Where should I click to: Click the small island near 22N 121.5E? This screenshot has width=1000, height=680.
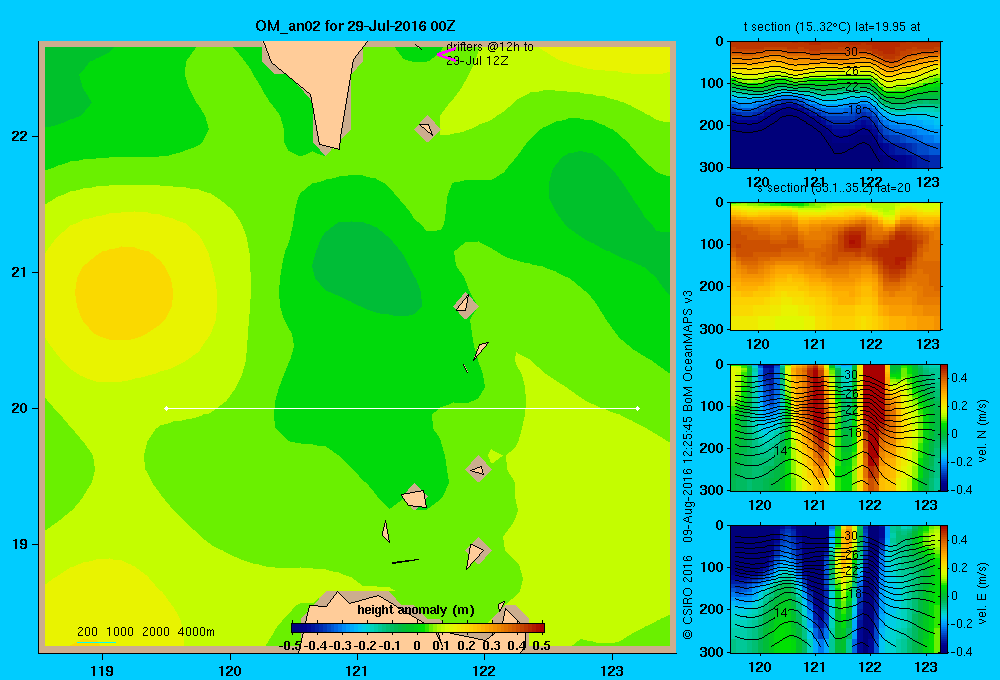pos(427,129)
